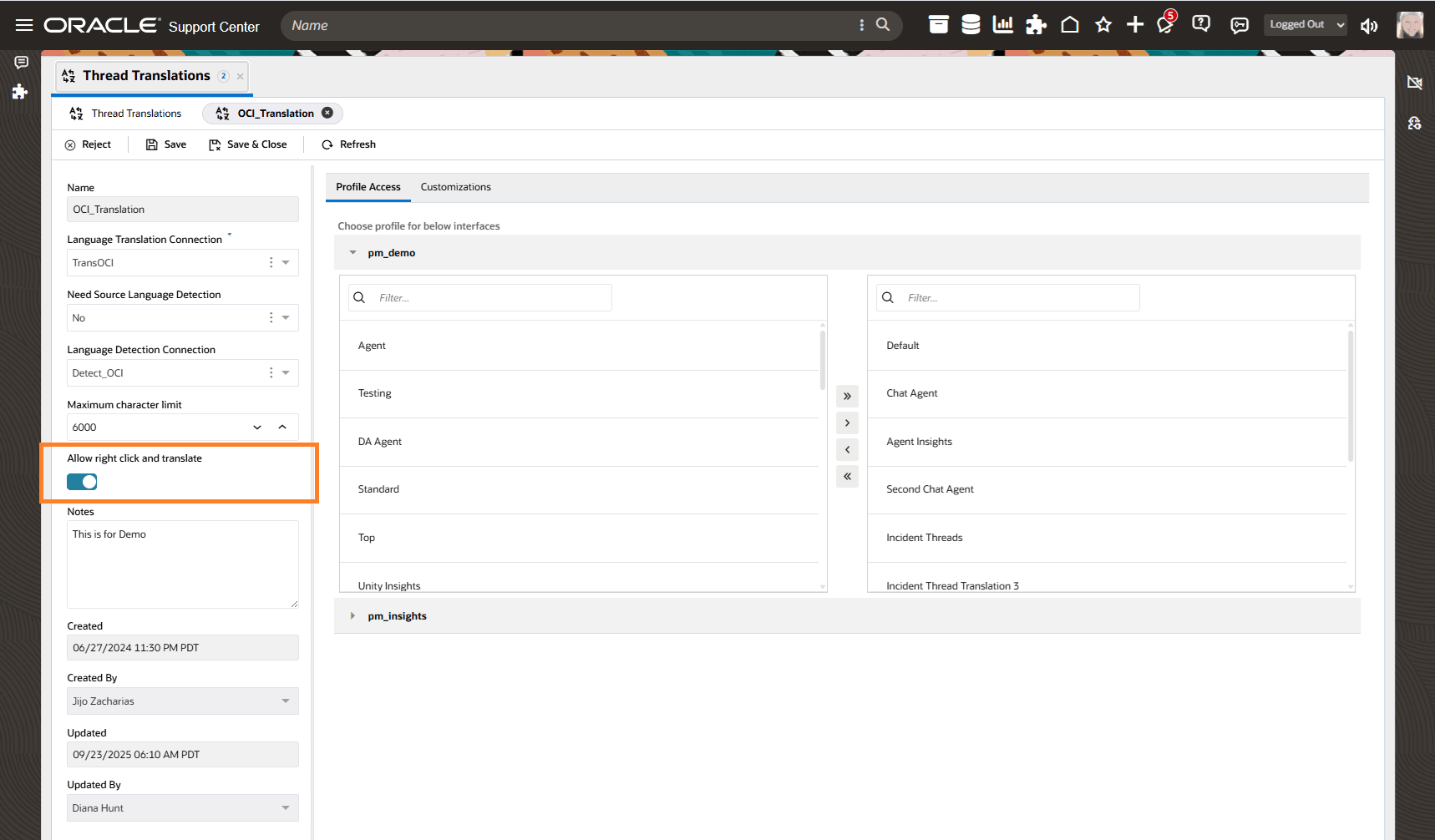
Task: Click the puzzle piece icon in top header
Action: click(x=1036, y=25)
